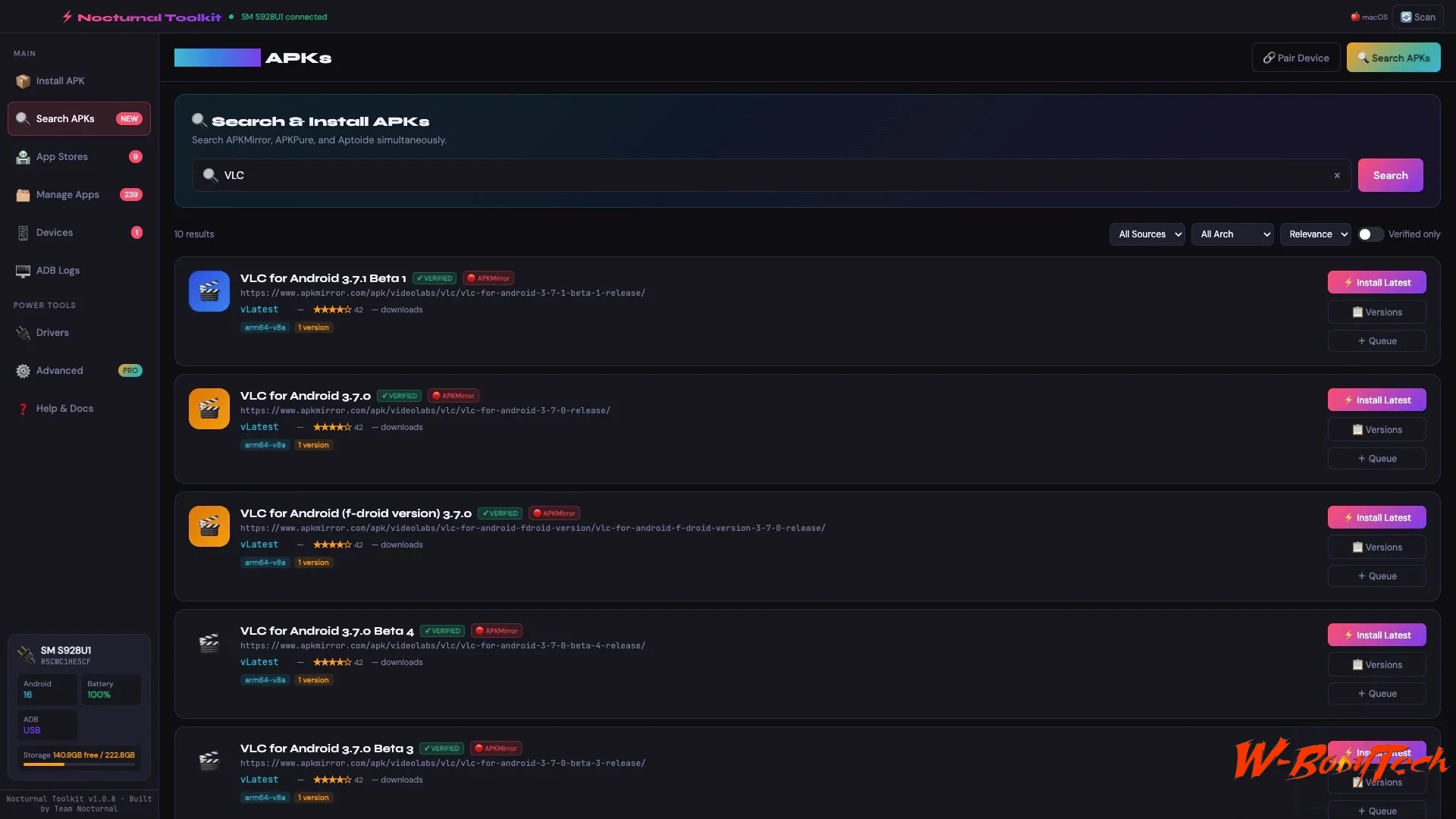Click the SM S928U1 device card icon
This screenshot has width=1456, height=819.
click(27, 654)
